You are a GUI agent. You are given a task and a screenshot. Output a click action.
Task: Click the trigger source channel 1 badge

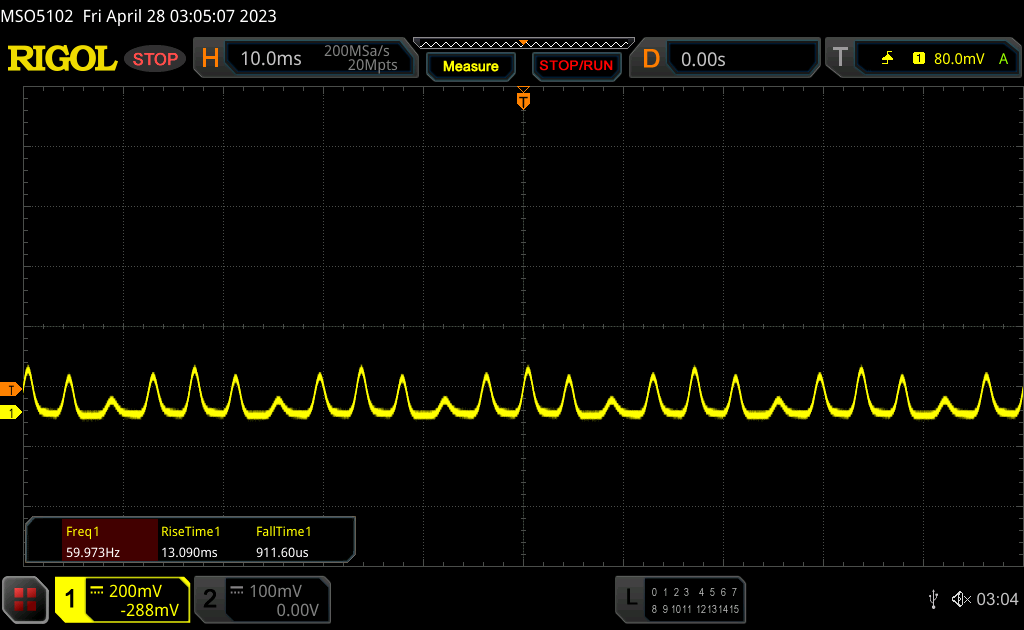pyautogui.click(x=918, y=59)
